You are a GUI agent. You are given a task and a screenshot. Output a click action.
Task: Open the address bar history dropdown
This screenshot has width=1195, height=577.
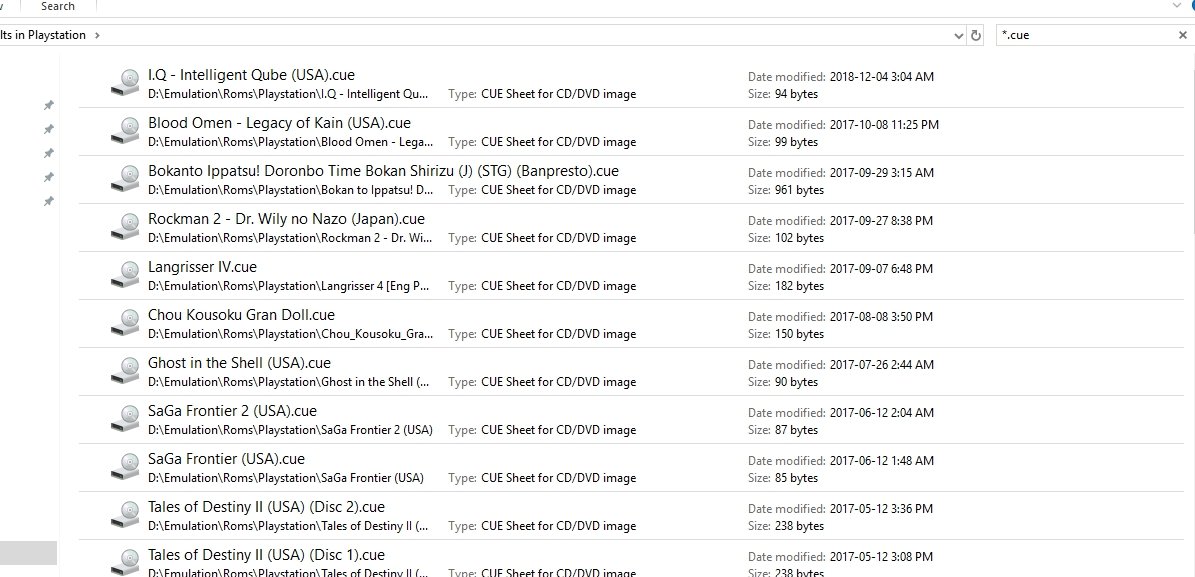(x=959, y=35)
